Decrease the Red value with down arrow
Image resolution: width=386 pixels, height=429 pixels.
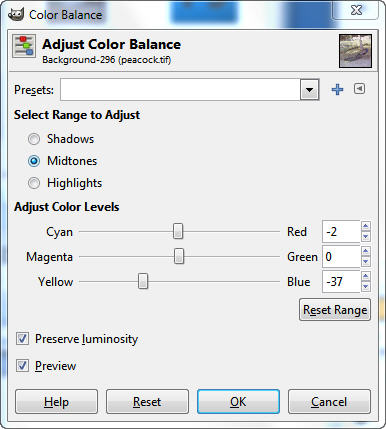click(x=366, y=236)
